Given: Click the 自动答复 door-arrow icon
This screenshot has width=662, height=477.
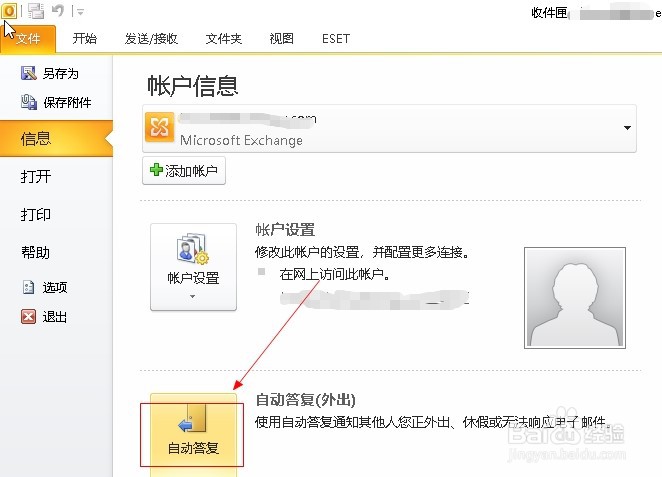Looking at the screenshot, I should (193, 419).
